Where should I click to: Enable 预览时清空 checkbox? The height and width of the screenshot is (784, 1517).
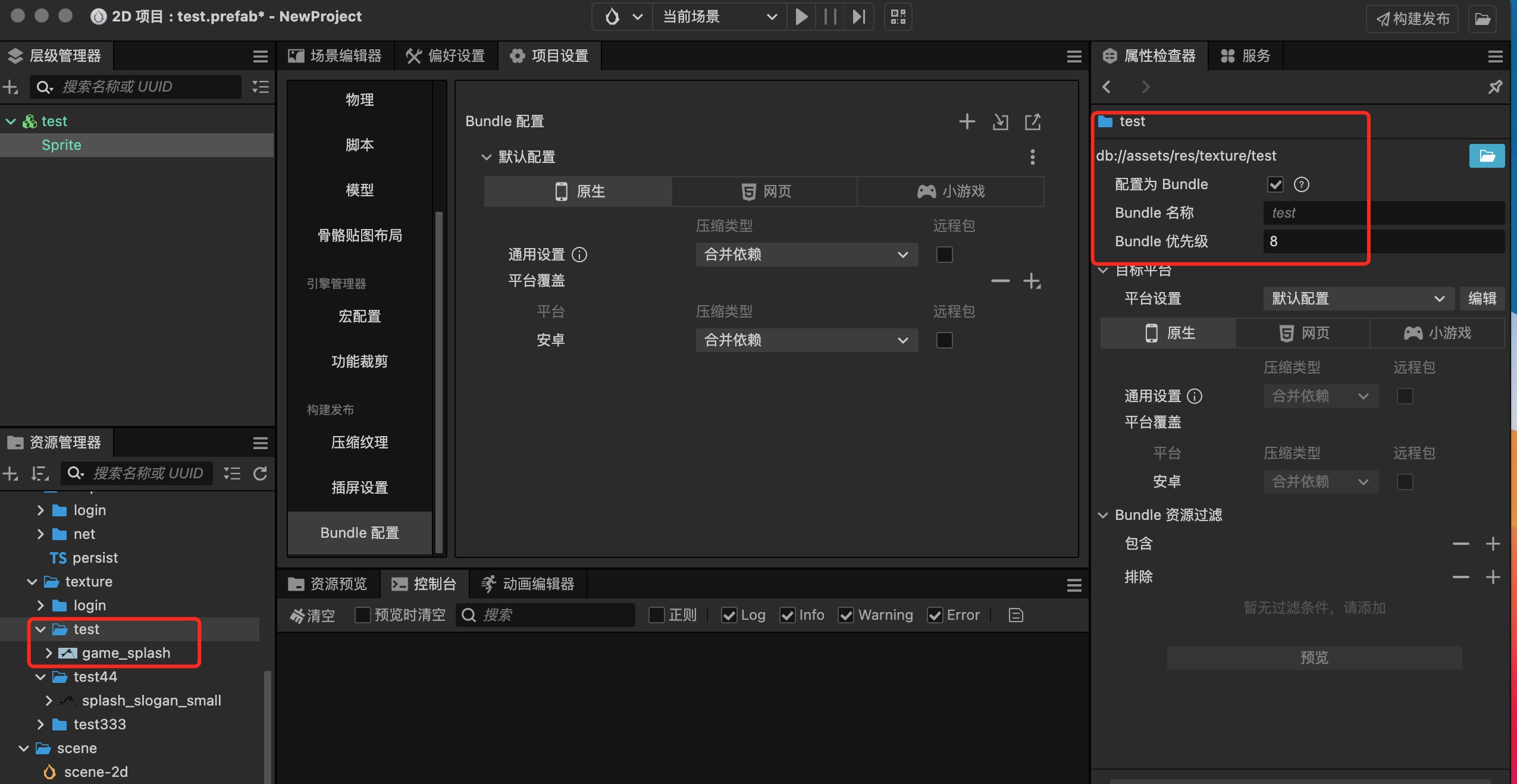[362, 615]
